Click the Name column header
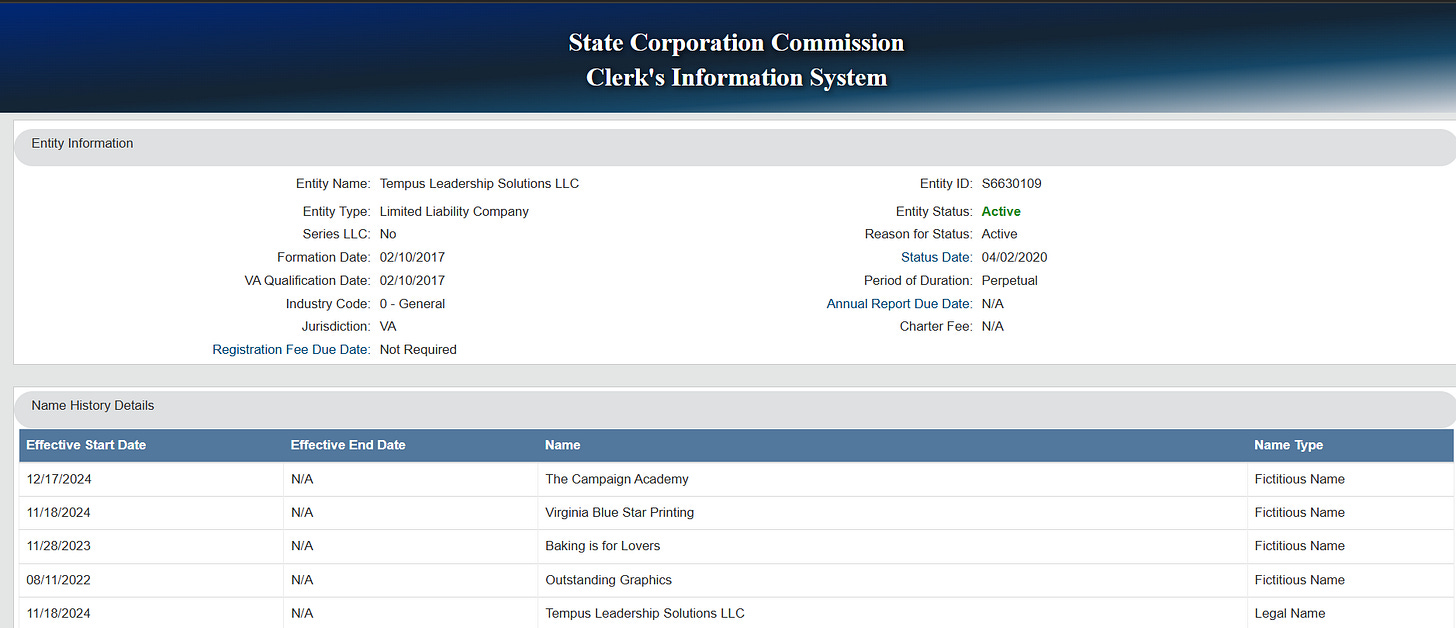The height and width of the screenshot is (628, 1456). click(562, 445)
